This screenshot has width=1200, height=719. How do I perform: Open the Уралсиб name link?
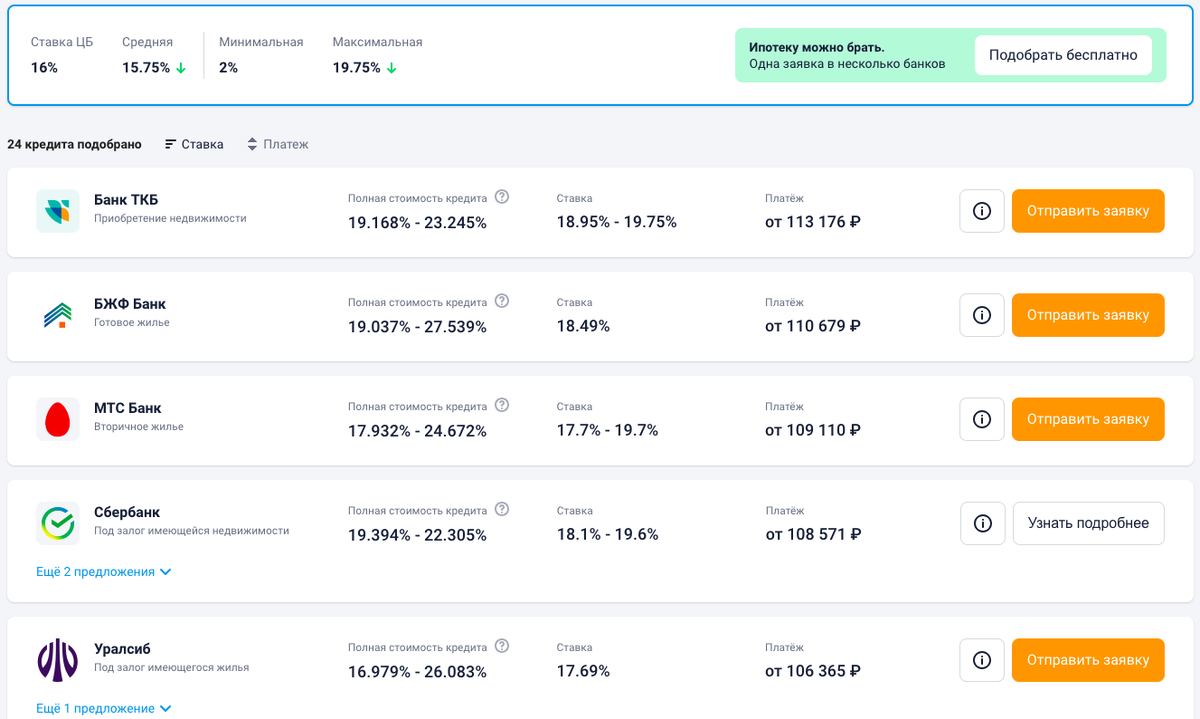point(122,649)
